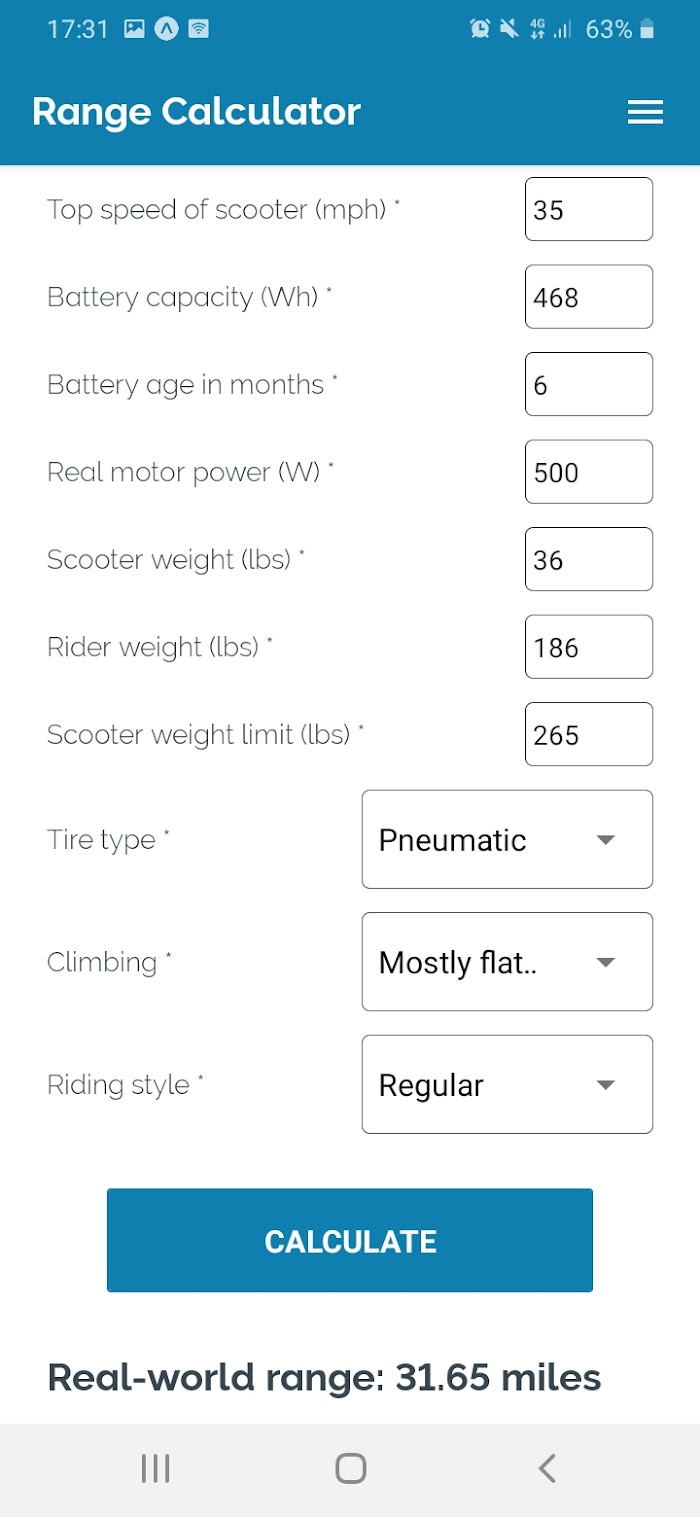Click the CALCULATE button

pos(350,1240)
